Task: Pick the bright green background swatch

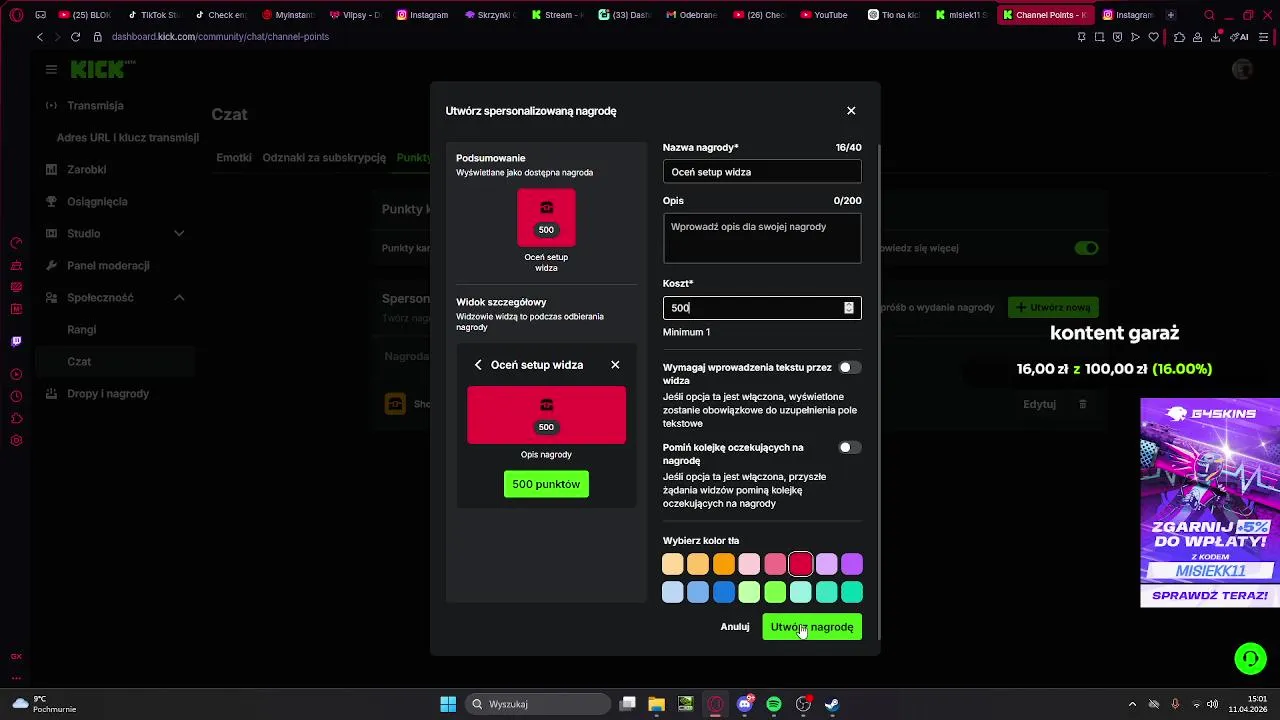Action: pyautogui.click(x=775, y=593)
